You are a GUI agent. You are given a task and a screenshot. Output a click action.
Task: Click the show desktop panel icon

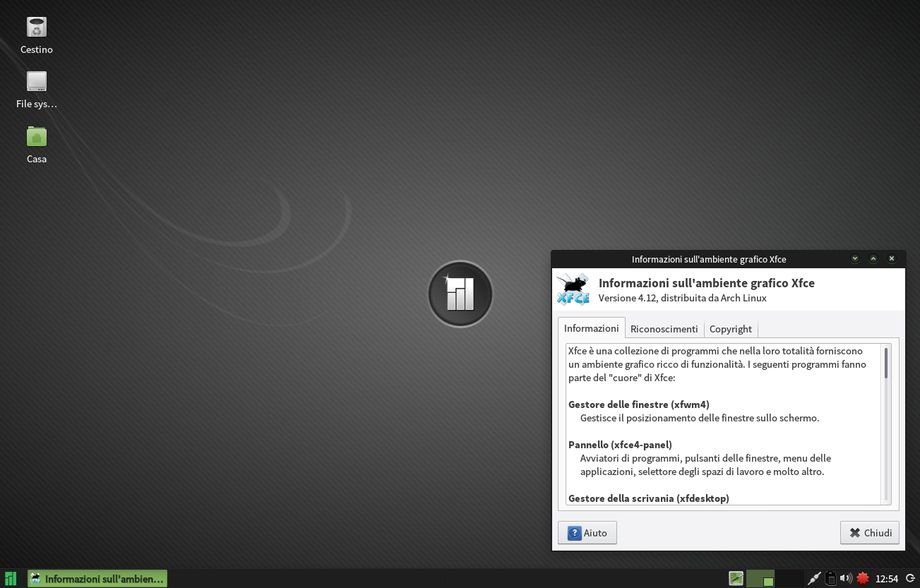[736, 578]
